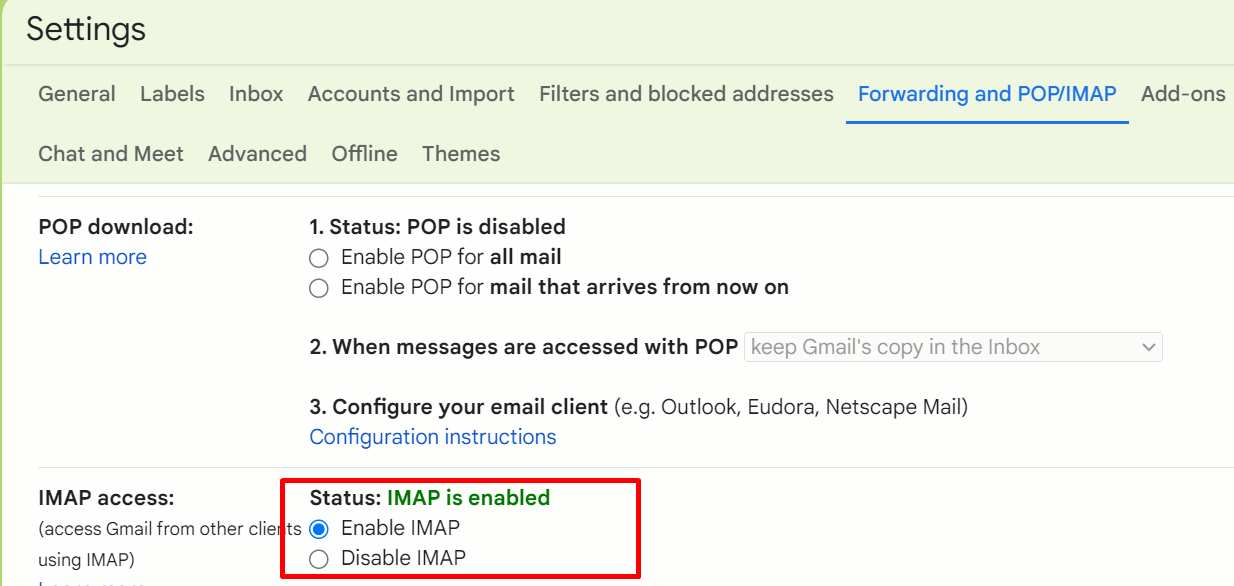Enable POP for all mail
The image size is (1234, 586).
[318, 257]
